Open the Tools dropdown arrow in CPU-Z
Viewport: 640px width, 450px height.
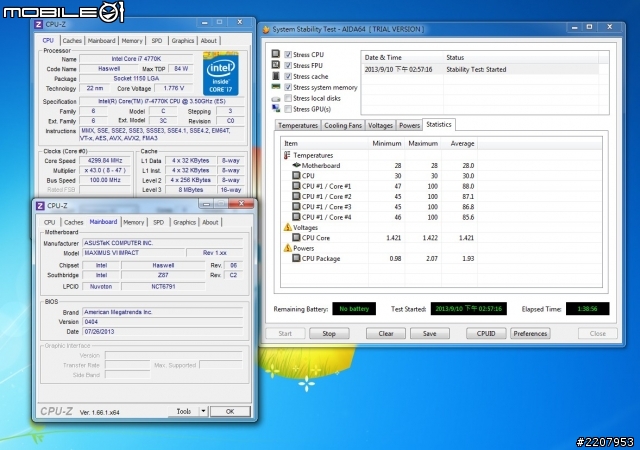[203, 411]
